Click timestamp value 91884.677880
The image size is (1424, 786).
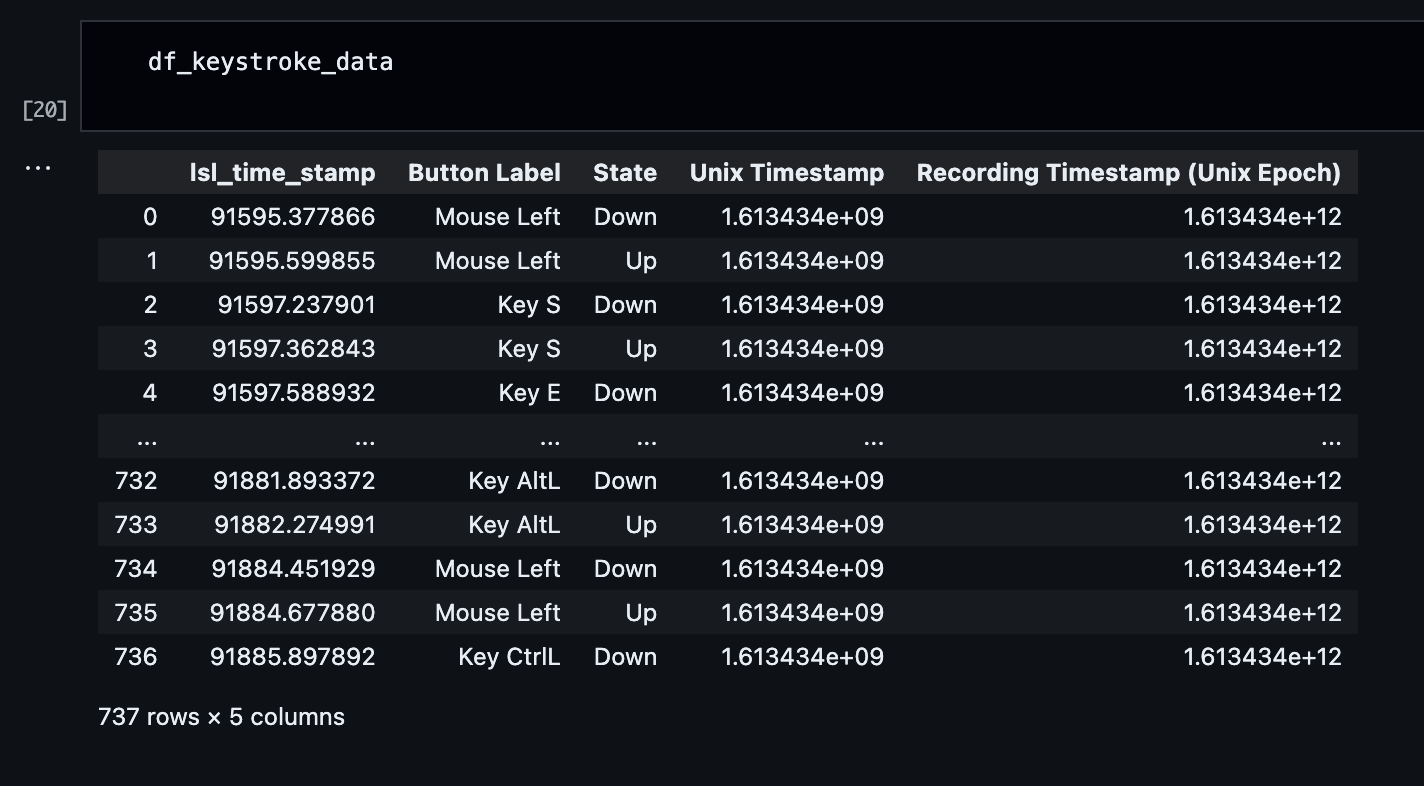(292, 613)
